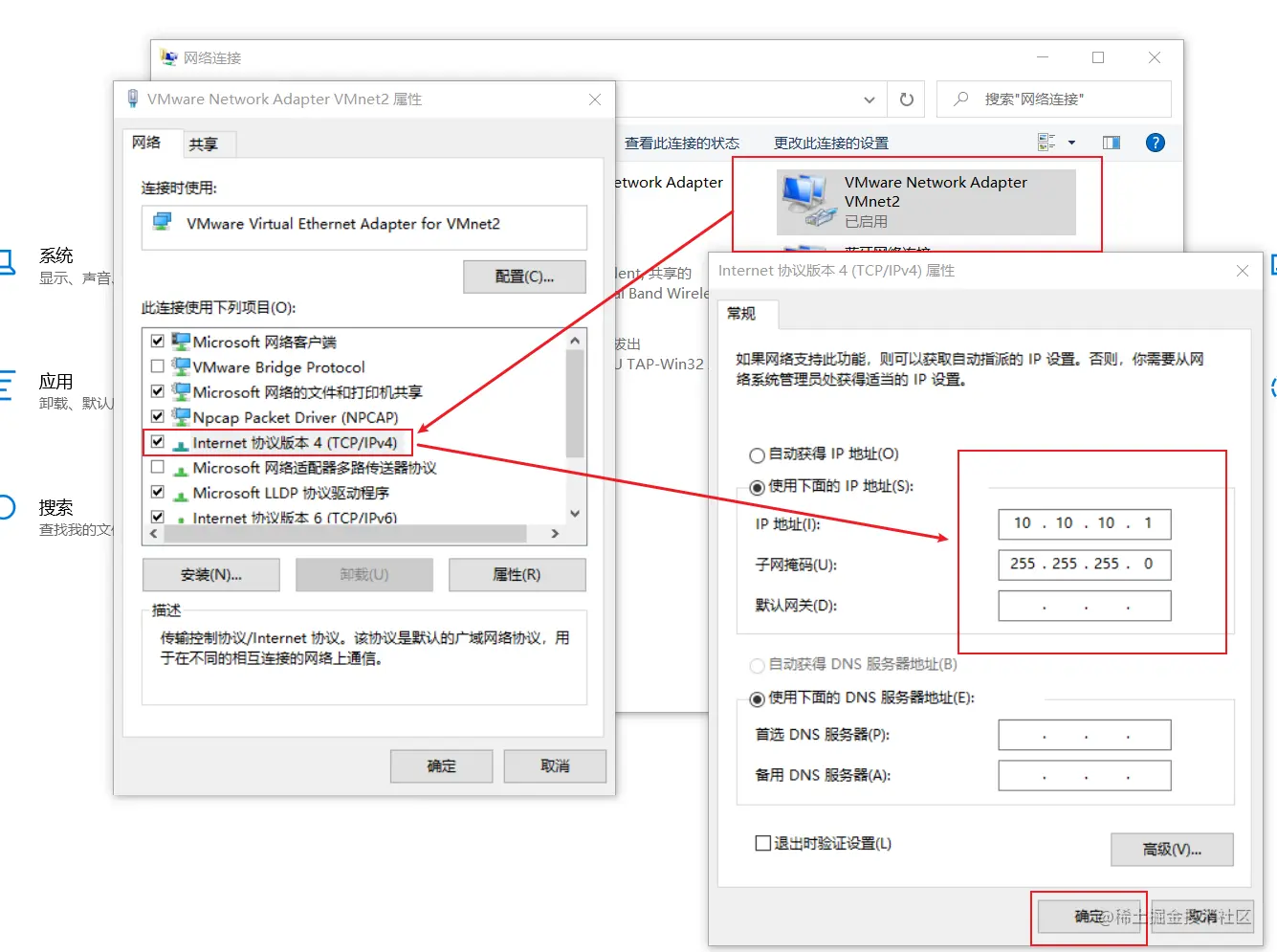Click the 配置(C)... button
1277x952 pixels.
pos(524,277)
